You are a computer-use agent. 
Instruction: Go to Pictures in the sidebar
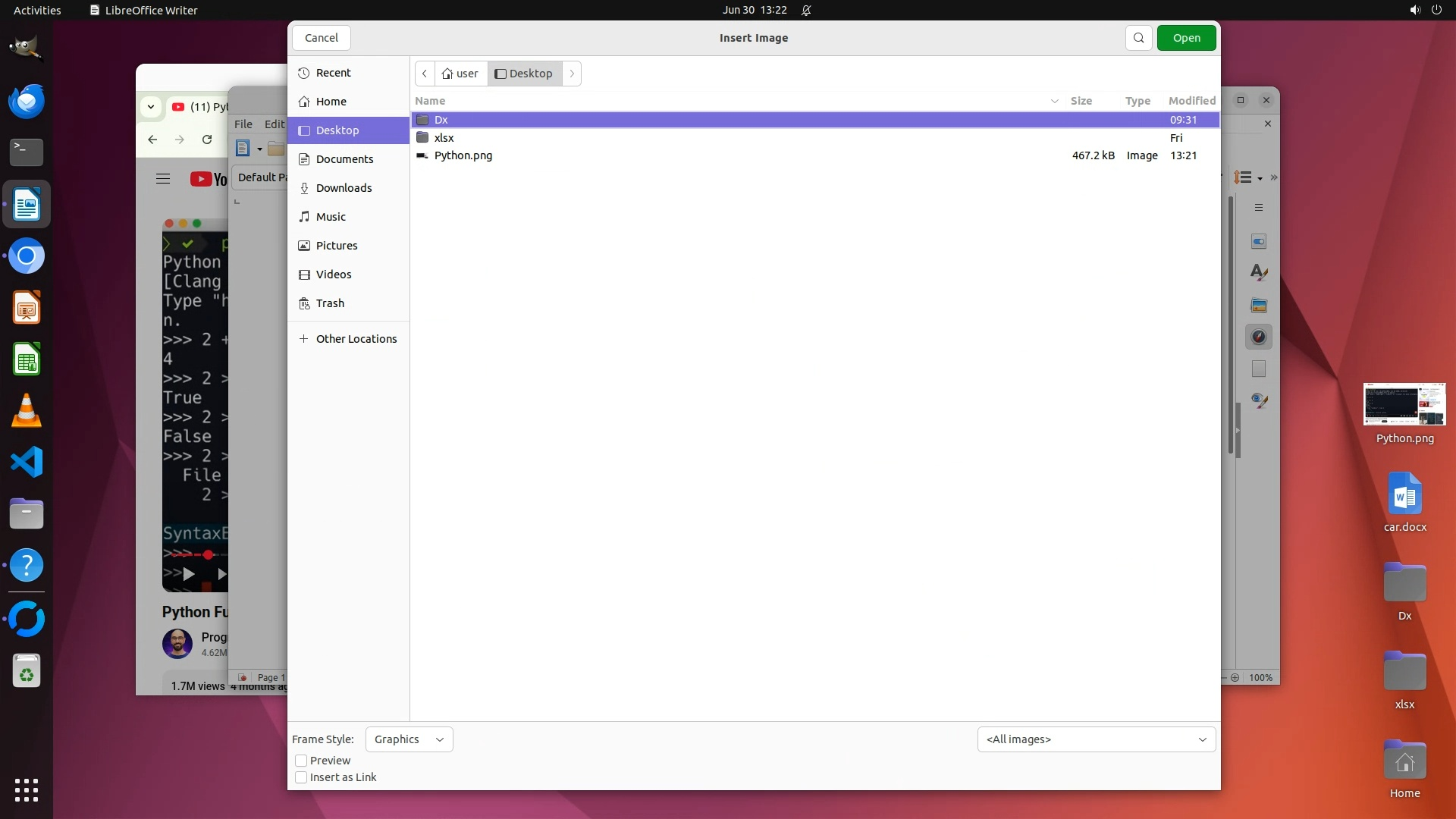coord(337,246)
